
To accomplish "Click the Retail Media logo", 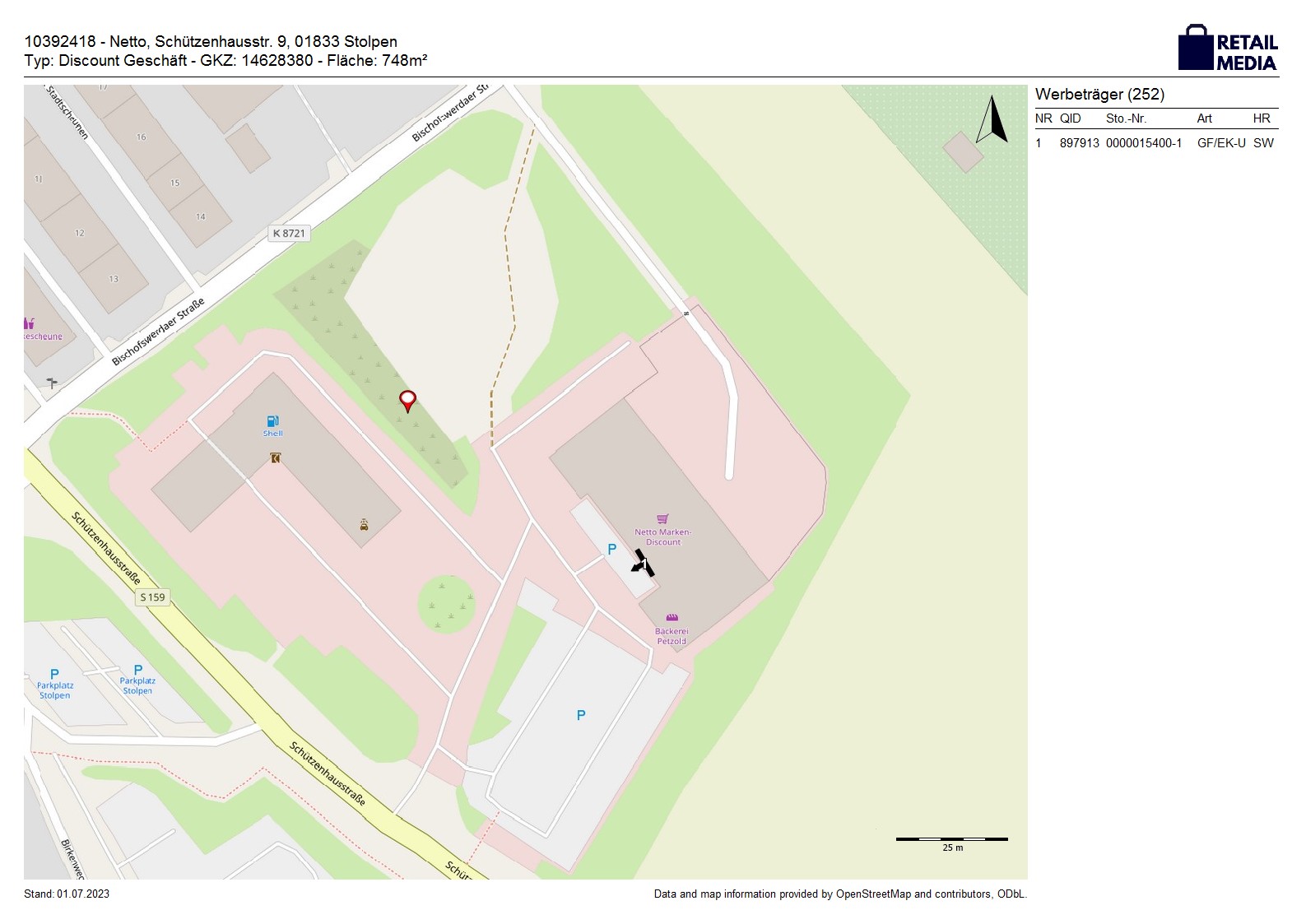I will tap(1228, 49).
